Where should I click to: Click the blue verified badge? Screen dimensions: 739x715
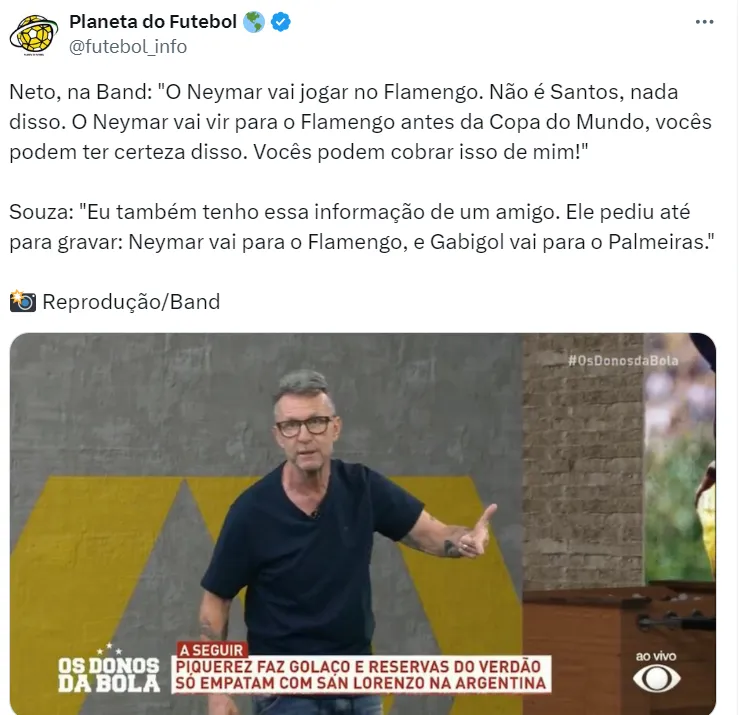280,22
